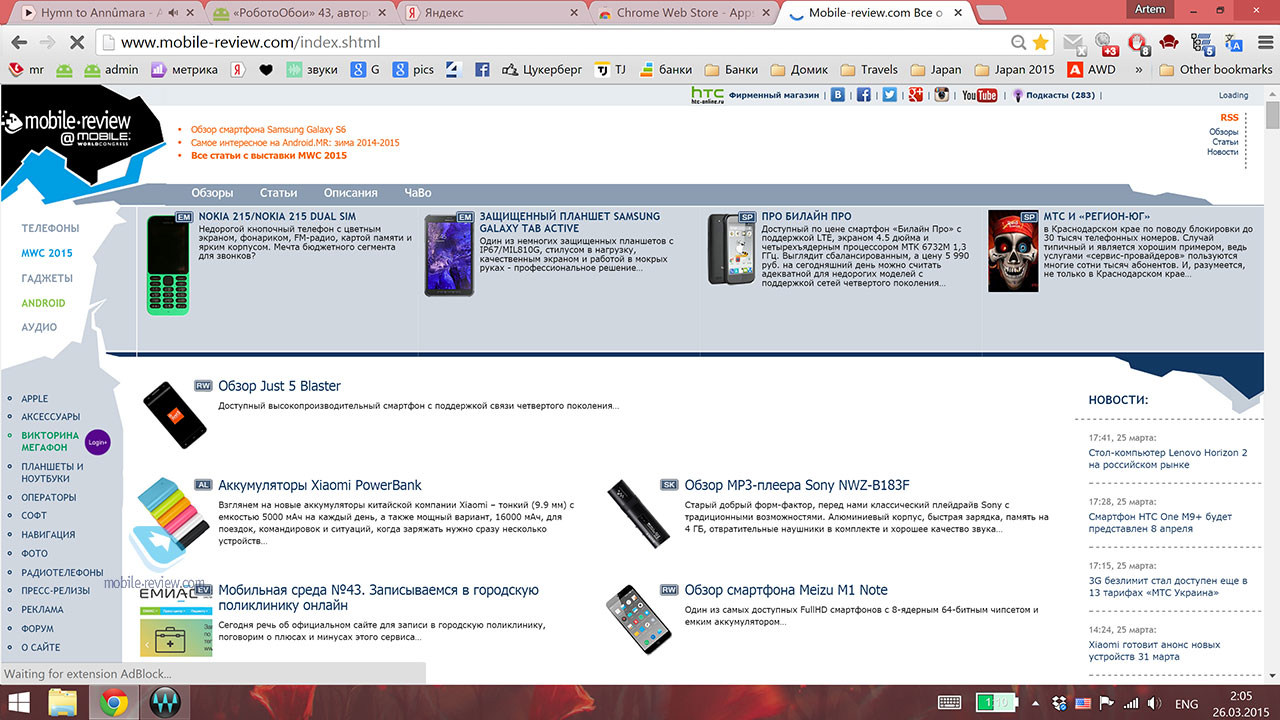This screenshot has width=1280, height=720.
Task: Open the red sofa extension icon
Action: [x=1169, y=43]
